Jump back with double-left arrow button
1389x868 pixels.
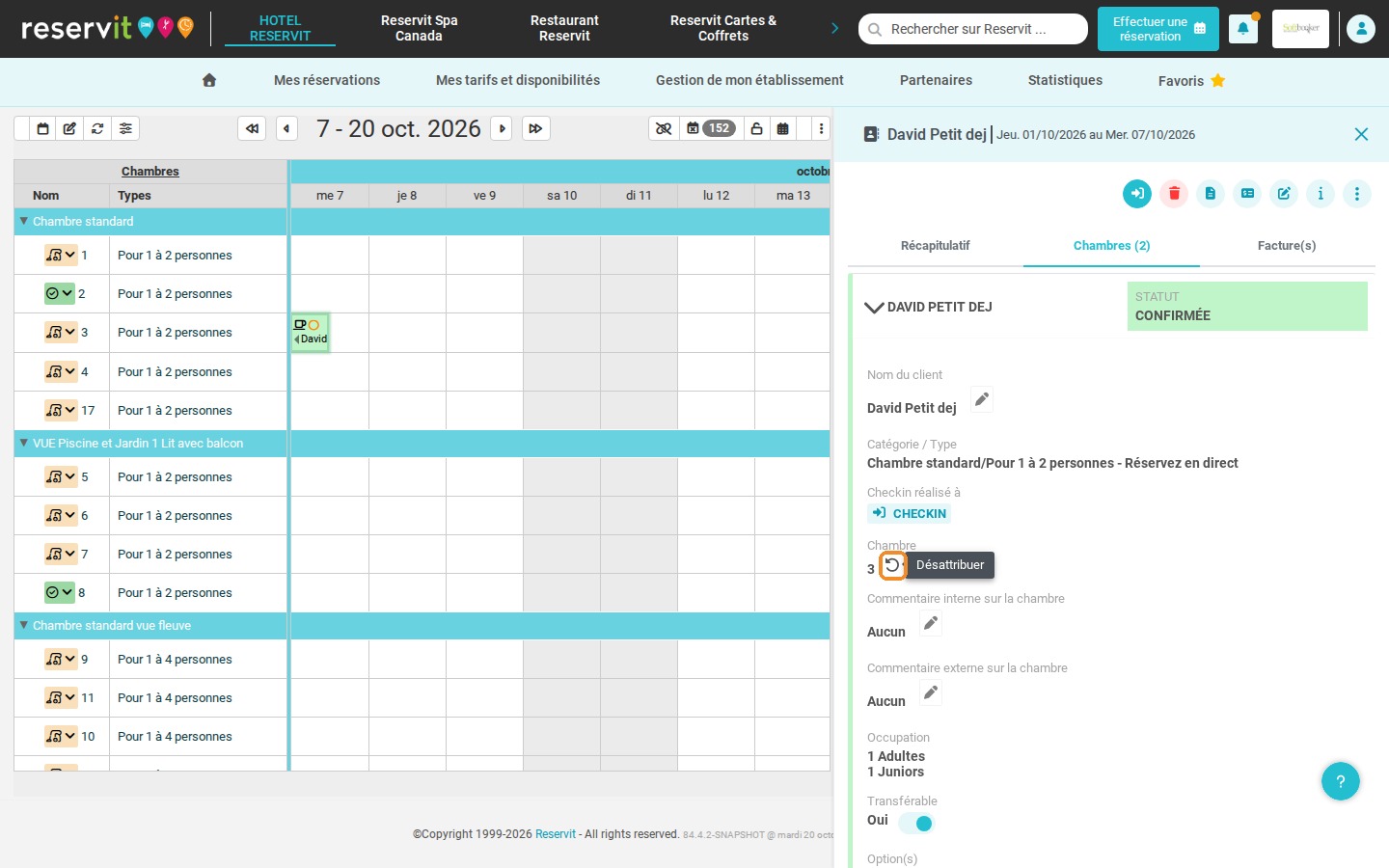tap(252, 128)
